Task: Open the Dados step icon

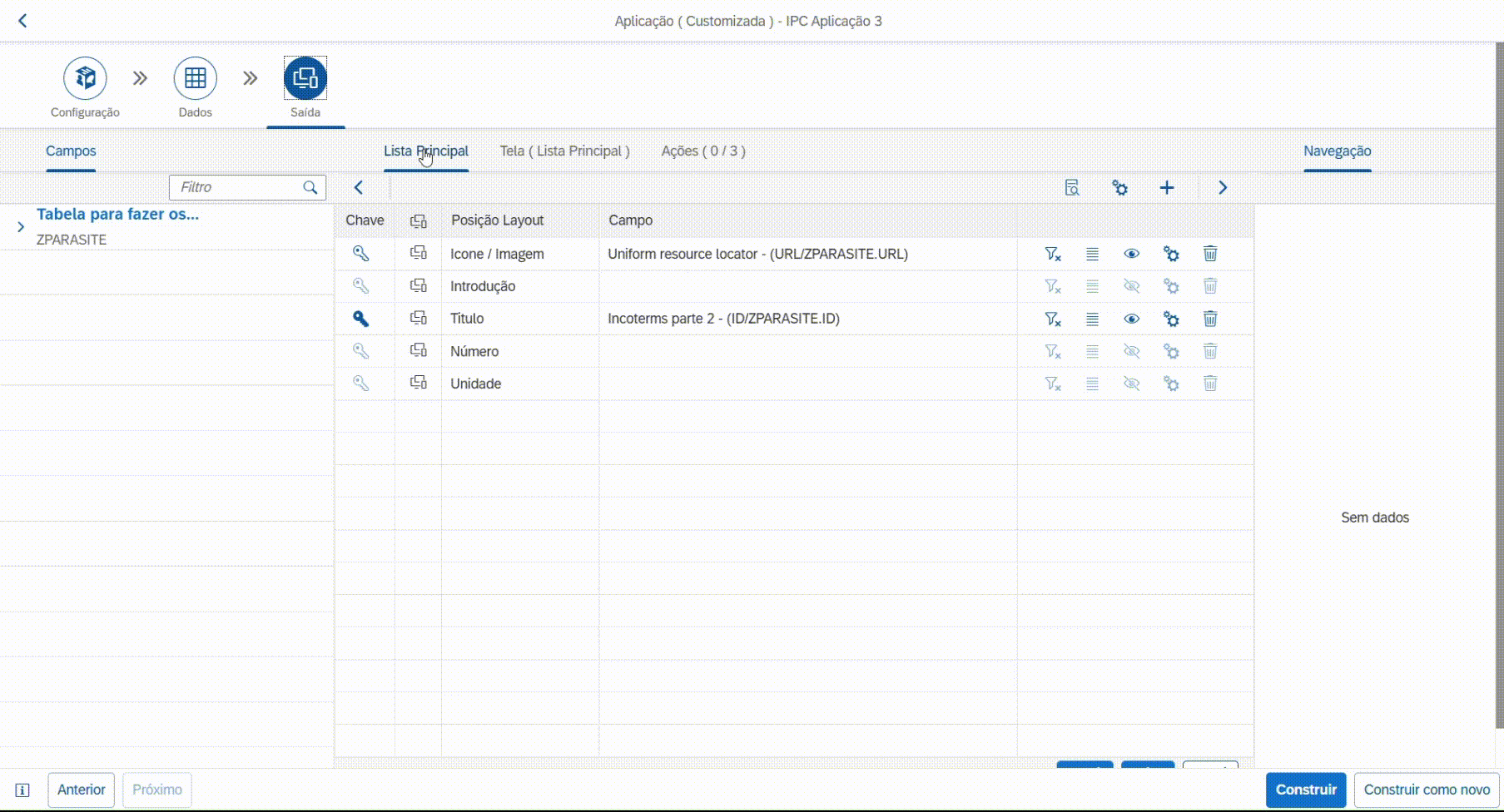Action: click(195, 78)
